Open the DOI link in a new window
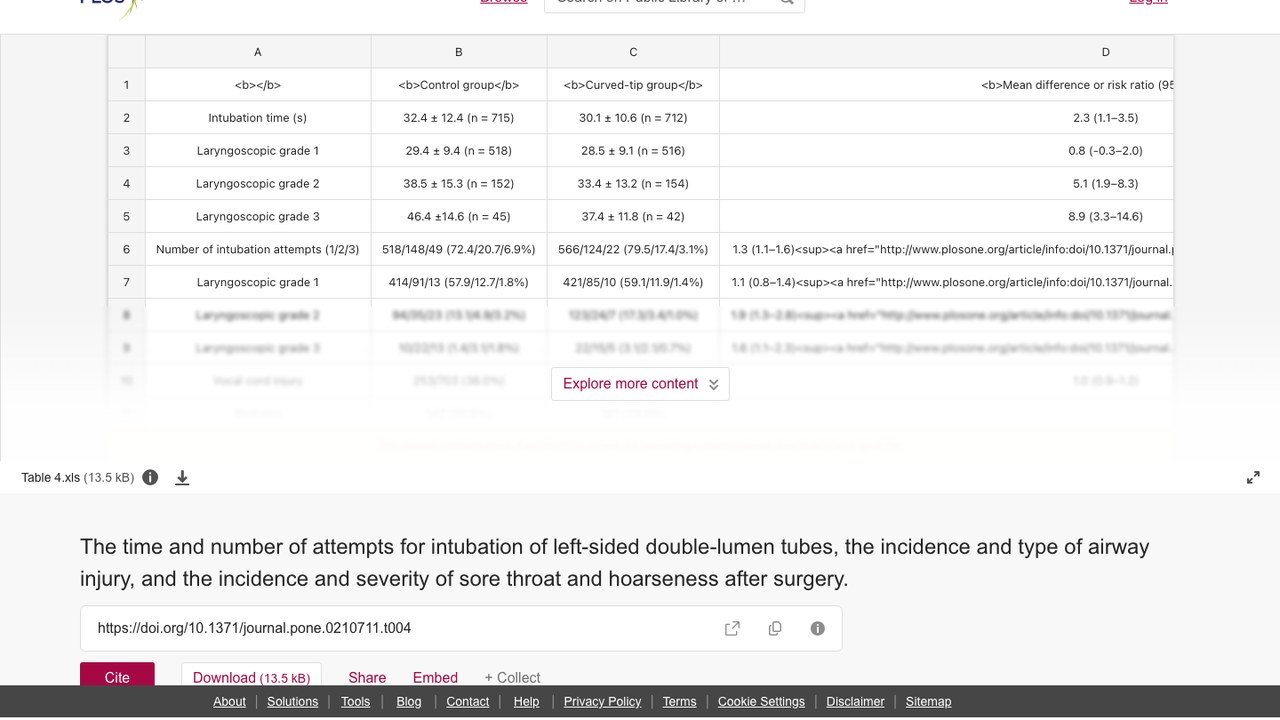Viewport: 1280px width, 720px height. click(x=732, y=628)
